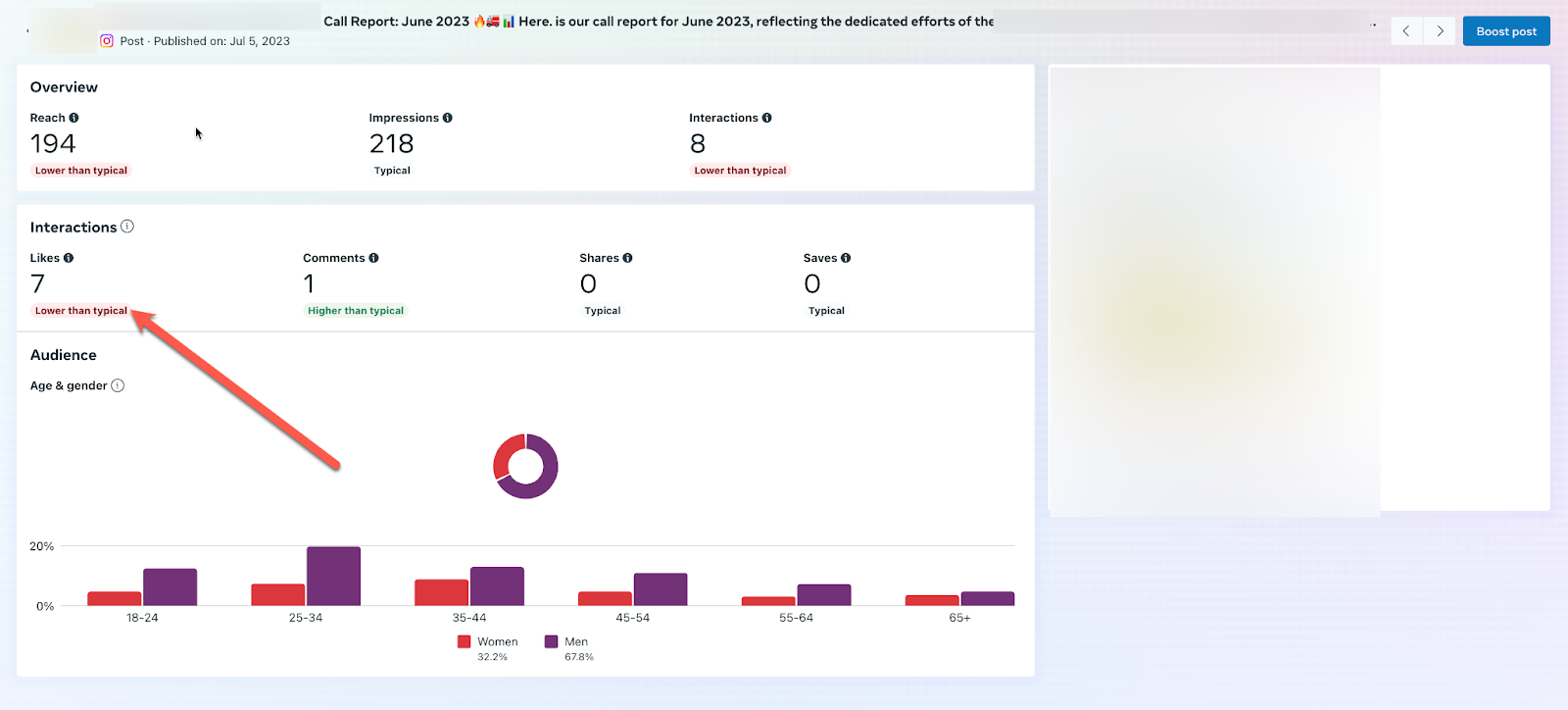Viewport: 1568px width, 710px height.
Task: Click 'Lower than typical' badge under Reach
Action: pos(81,171)
